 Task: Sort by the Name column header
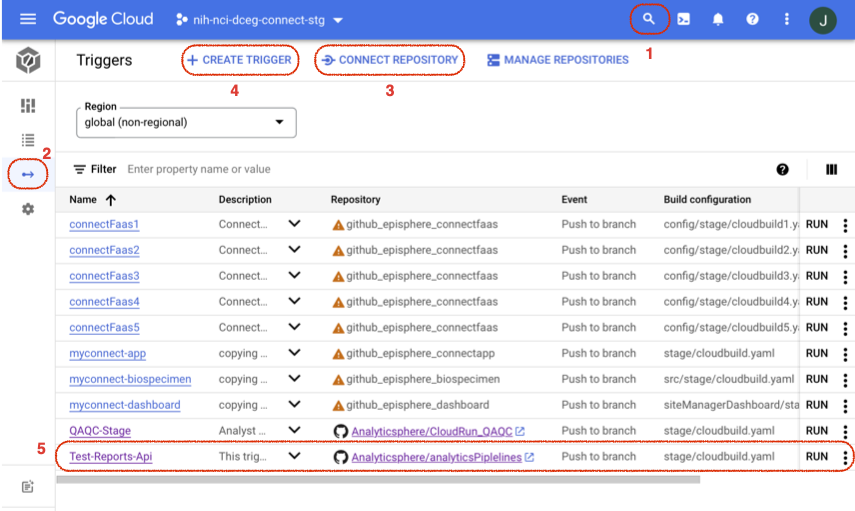tap(92, 200)
